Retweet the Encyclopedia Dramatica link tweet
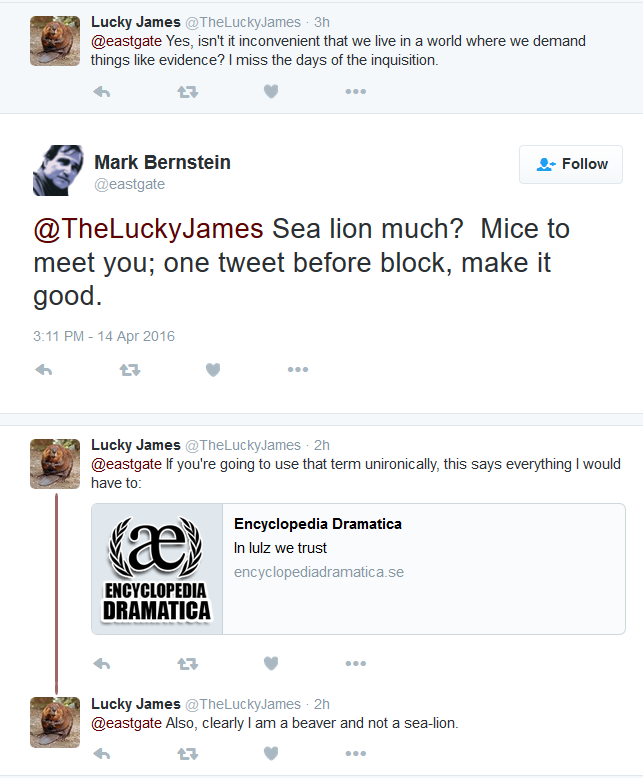This screenshot has width=643, height=778. 188,663
